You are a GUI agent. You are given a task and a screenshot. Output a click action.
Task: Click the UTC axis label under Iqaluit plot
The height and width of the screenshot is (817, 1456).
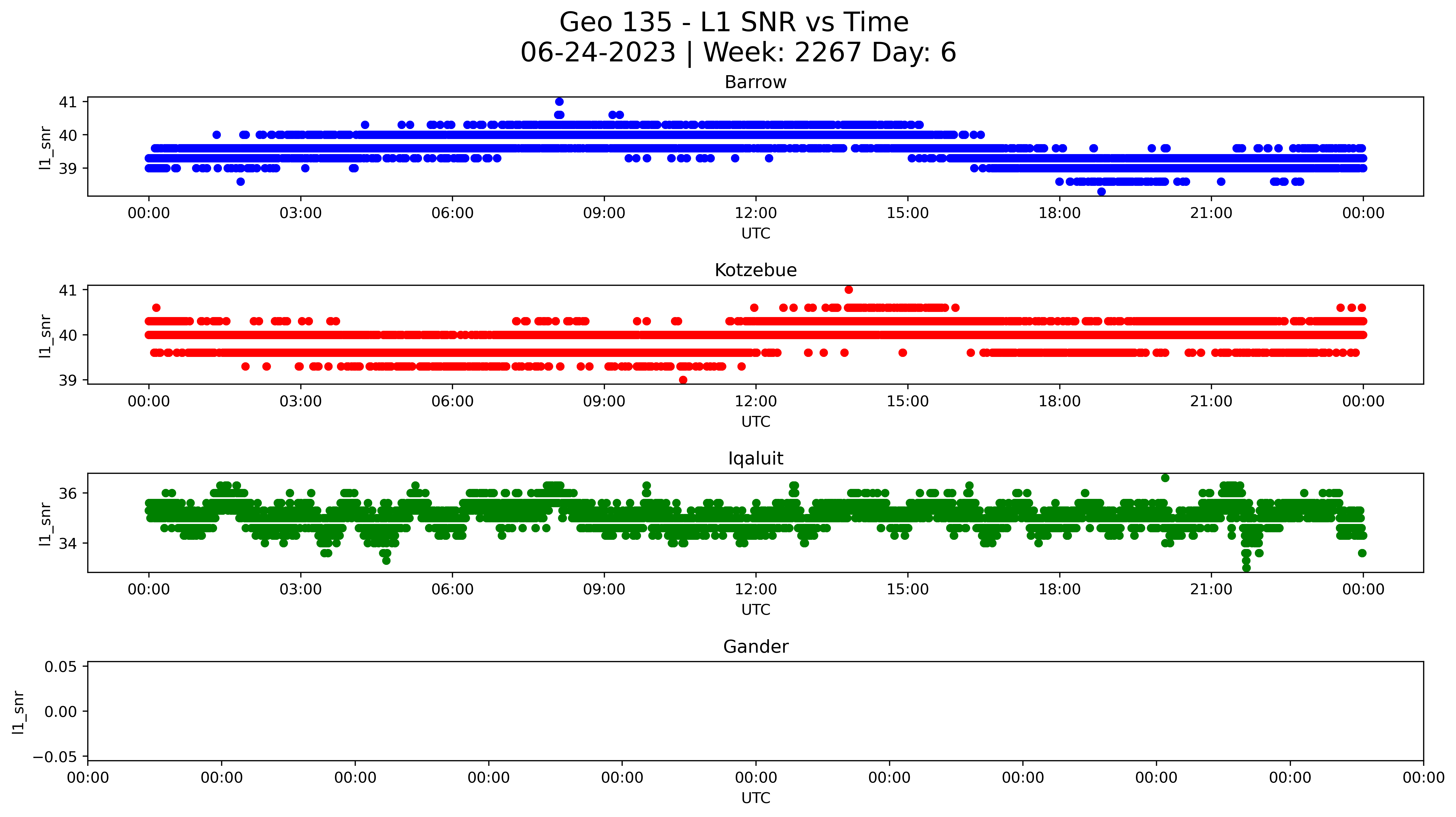pyautogui.click(x=756, y=610)
